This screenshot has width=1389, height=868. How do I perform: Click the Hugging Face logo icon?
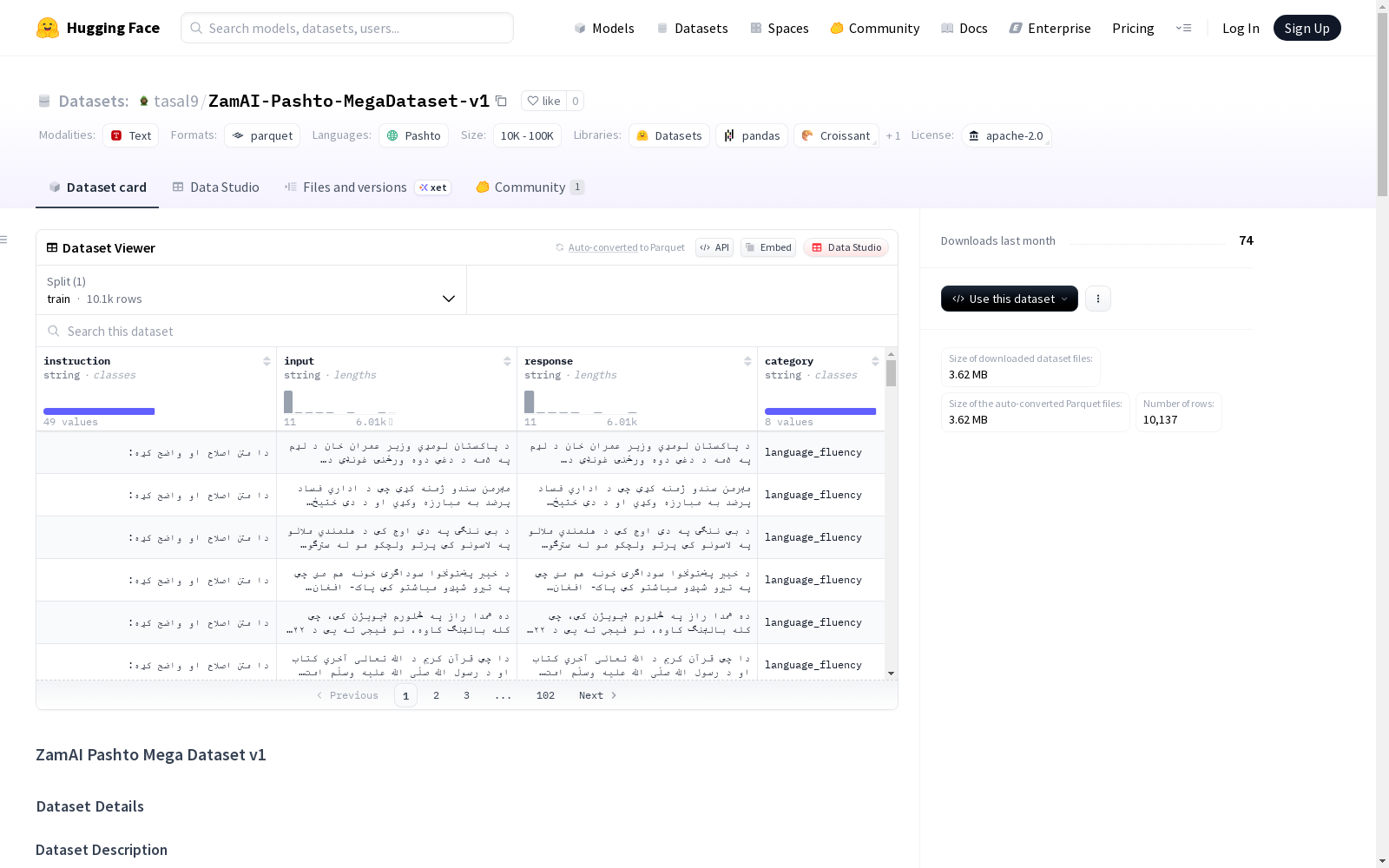tap(48, 28)
